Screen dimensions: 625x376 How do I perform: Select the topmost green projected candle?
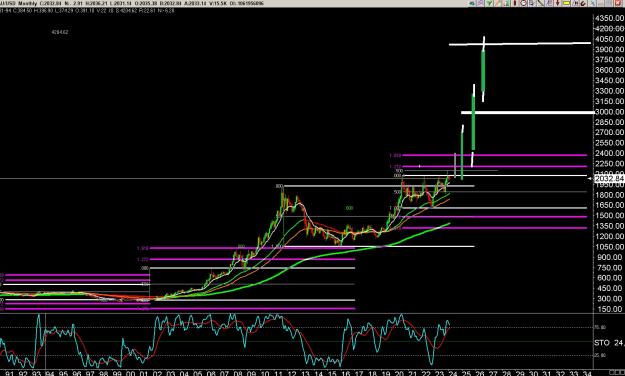pos(483,70)
